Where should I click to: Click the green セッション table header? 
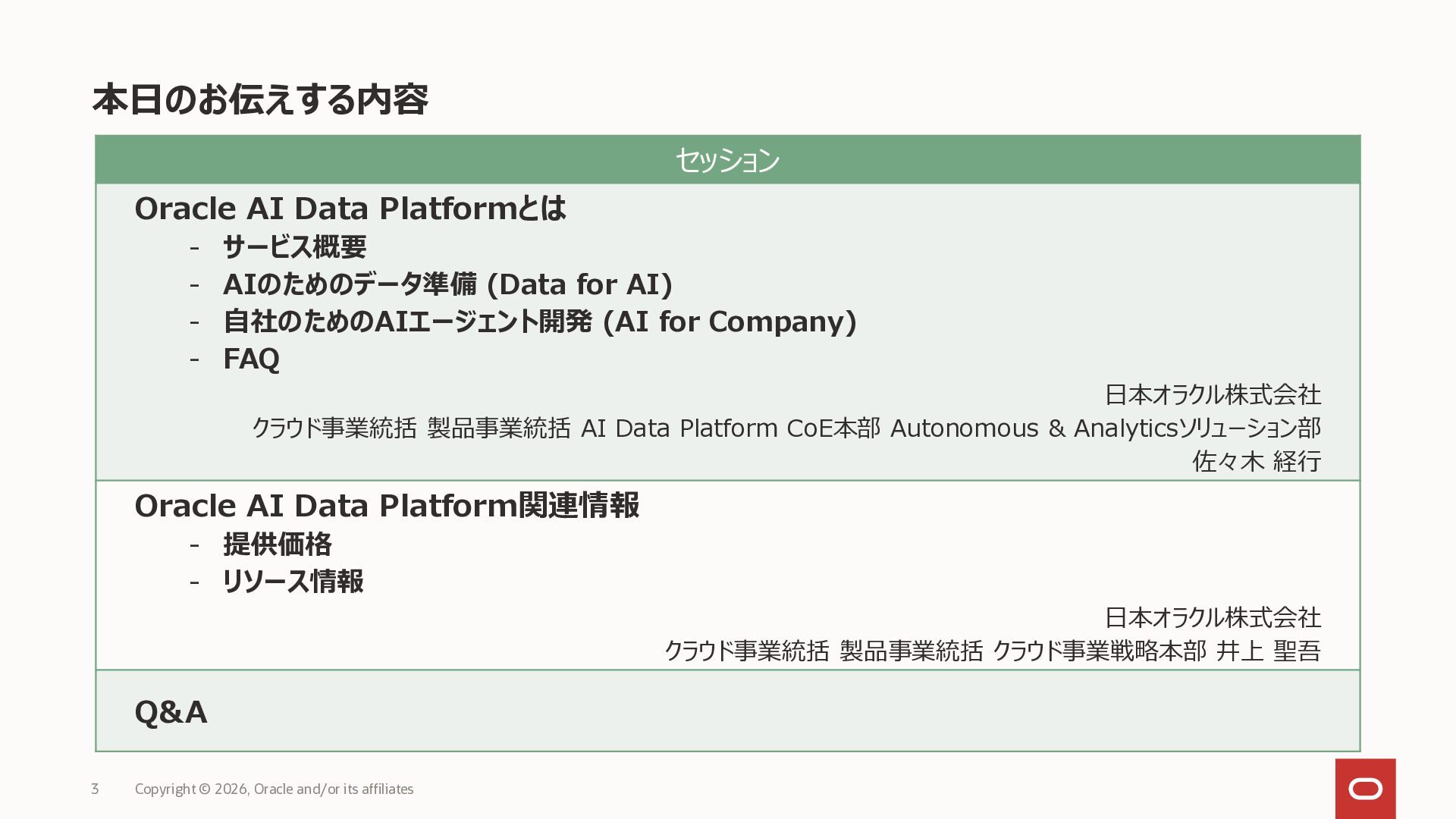tap(727, 160)
